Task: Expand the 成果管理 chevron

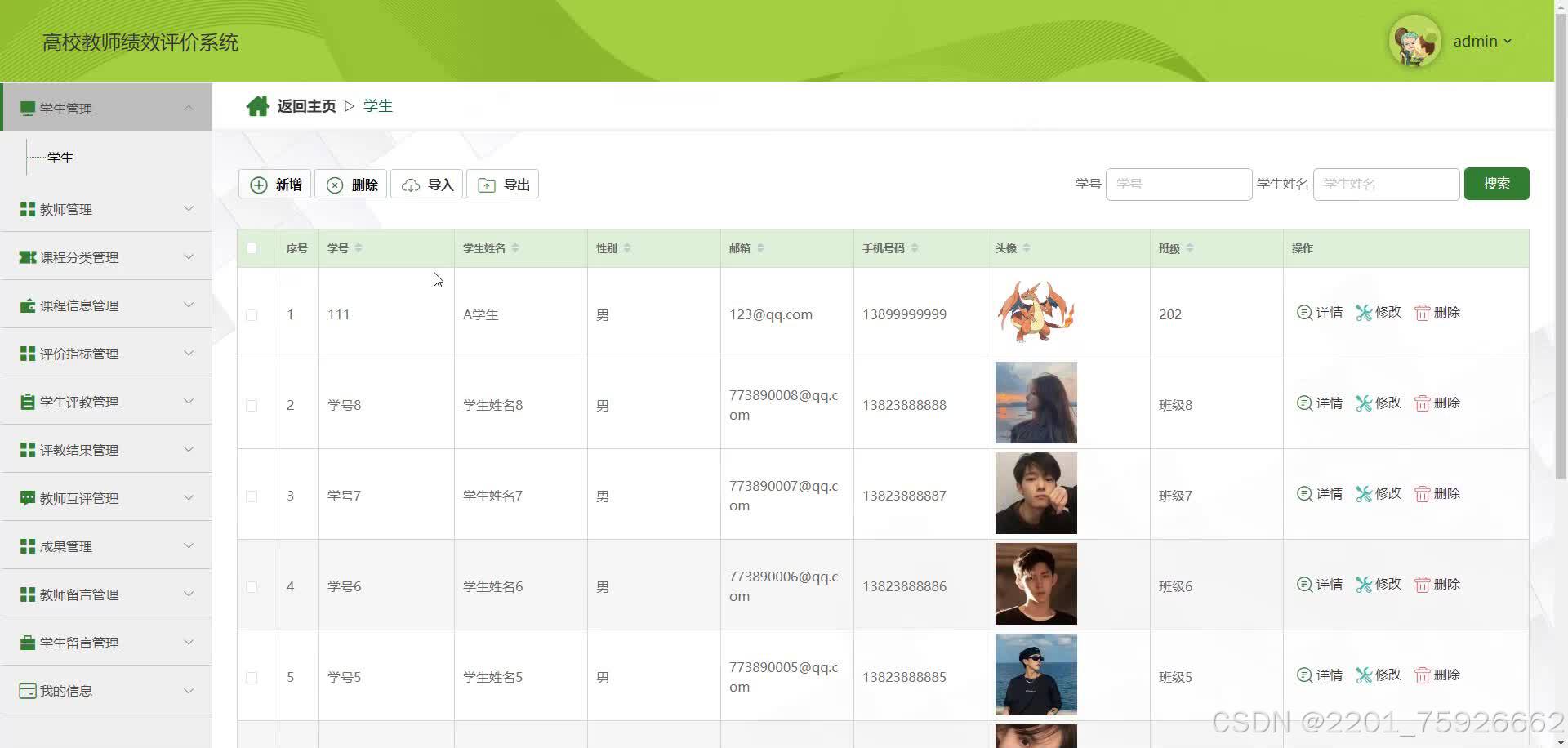Action: [189, 545]
